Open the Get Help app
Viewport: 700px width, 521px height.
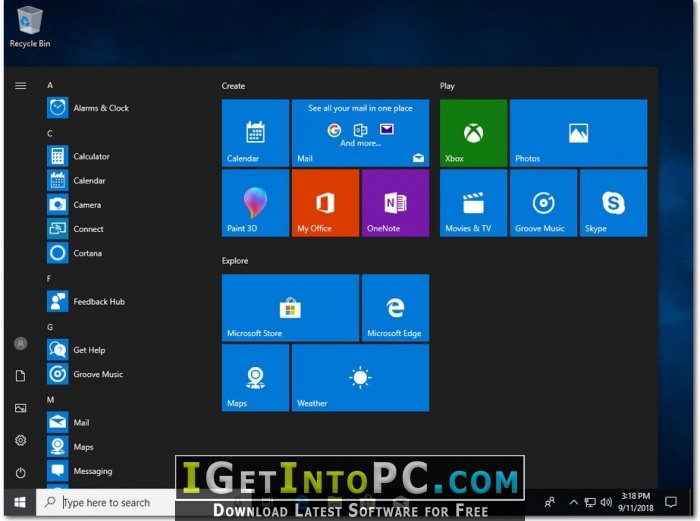coord(77,350)
